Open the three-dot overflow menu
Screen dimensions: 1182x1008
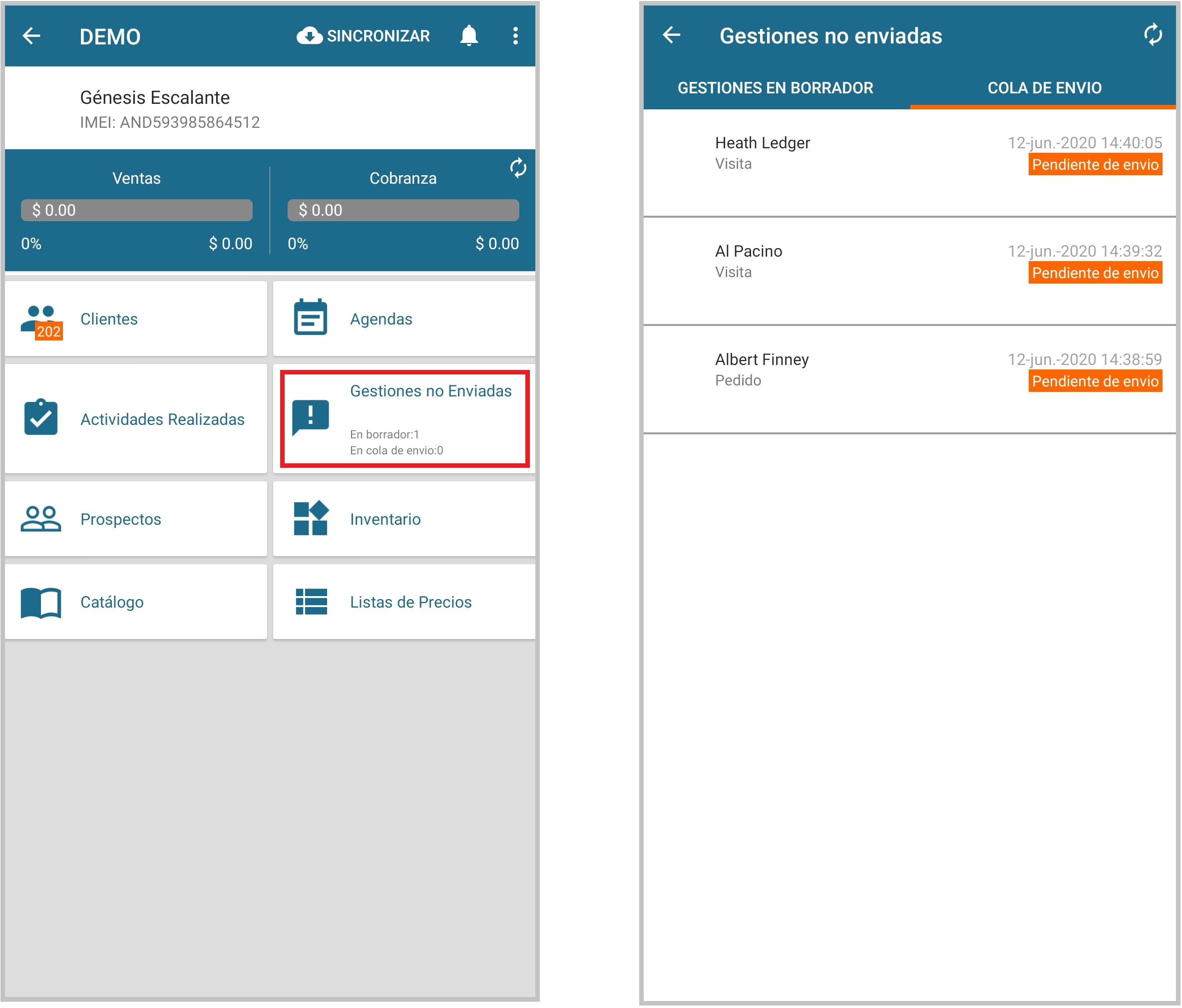pos(515,36)
